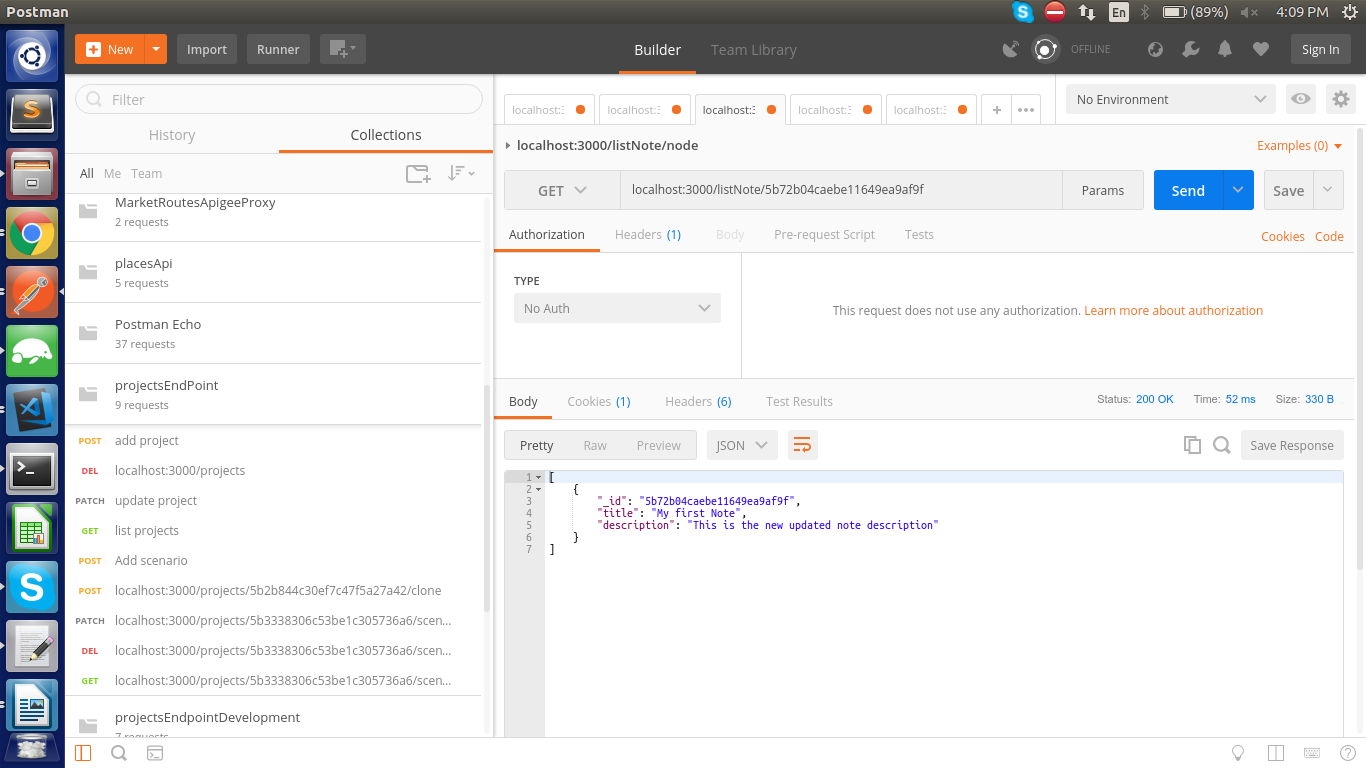Launch Google Chrome from dock
This screenshot has height=768, width=1366.
tap(32, 234)
